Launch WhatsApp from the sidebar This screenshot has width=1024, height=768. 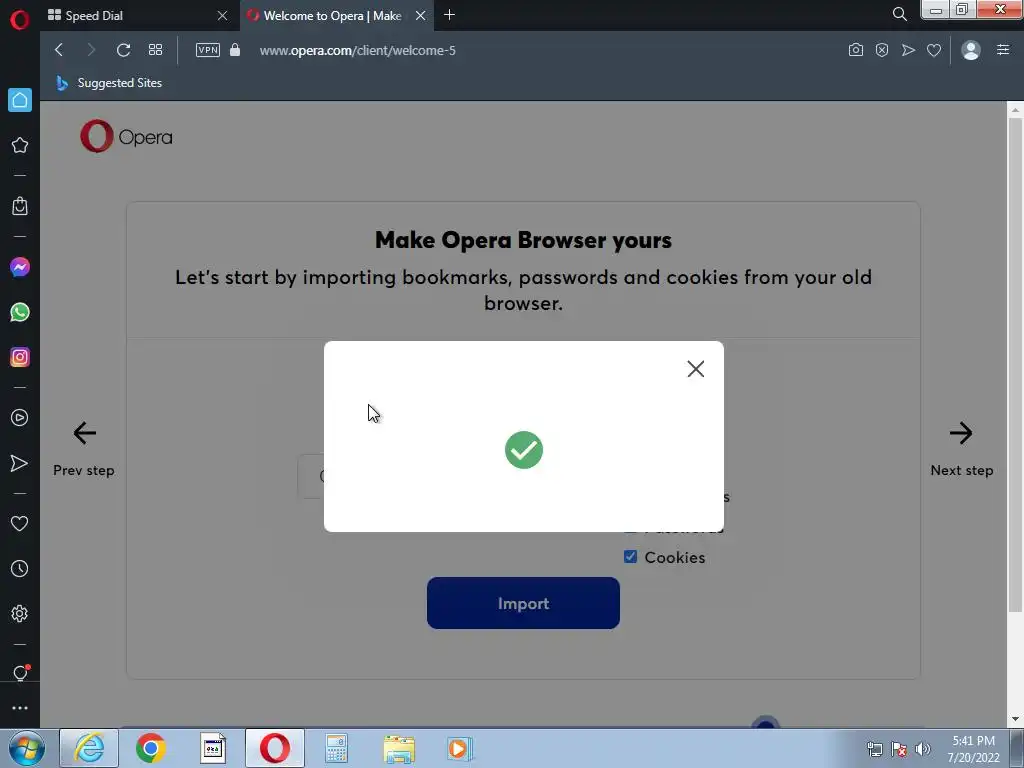[20, 312]
